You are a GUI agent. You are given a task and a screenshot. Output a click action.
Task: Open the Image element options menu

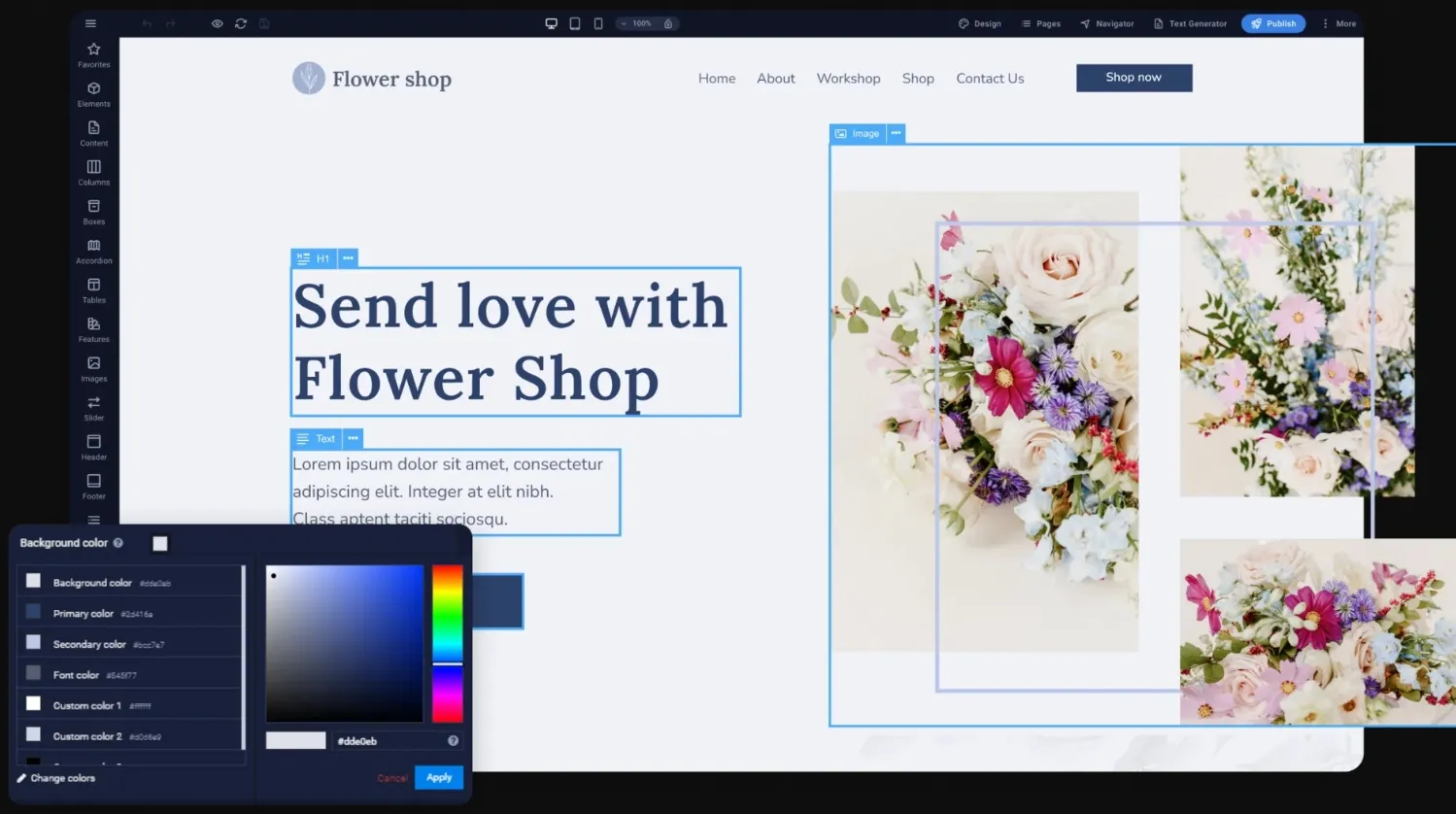[897, 133]
